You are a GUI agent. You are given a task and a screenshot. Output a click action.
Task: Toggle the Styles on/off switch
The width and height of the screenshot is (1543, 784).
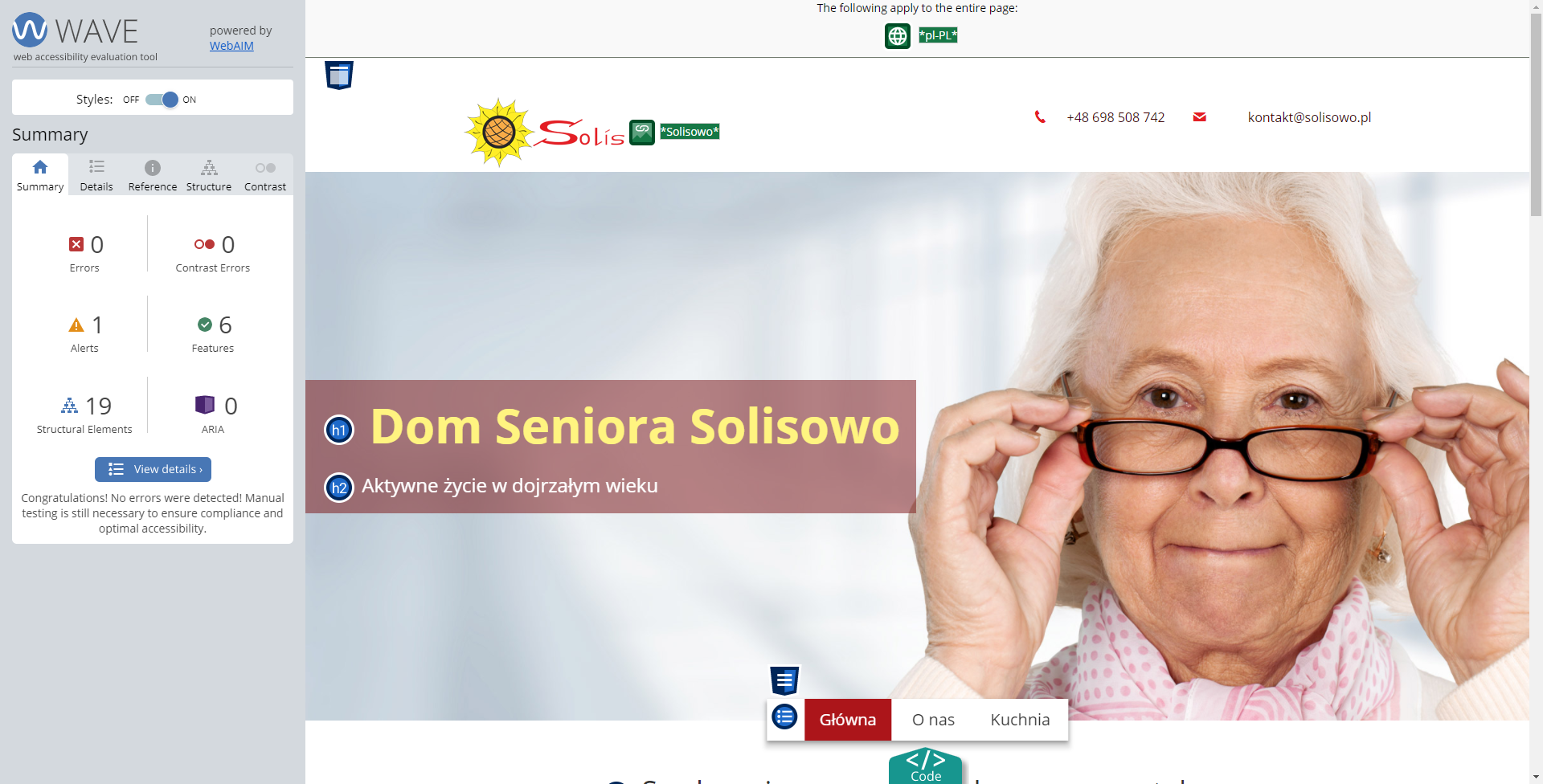click(162, 100)
